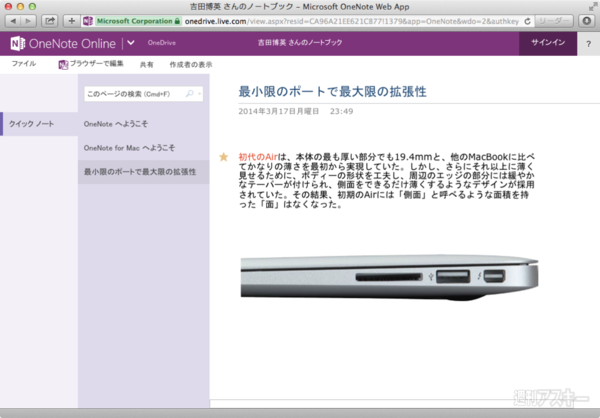Screen dimensions: 600x418
Task: Click the MacBook Air side view image
Action: (389, 277)
